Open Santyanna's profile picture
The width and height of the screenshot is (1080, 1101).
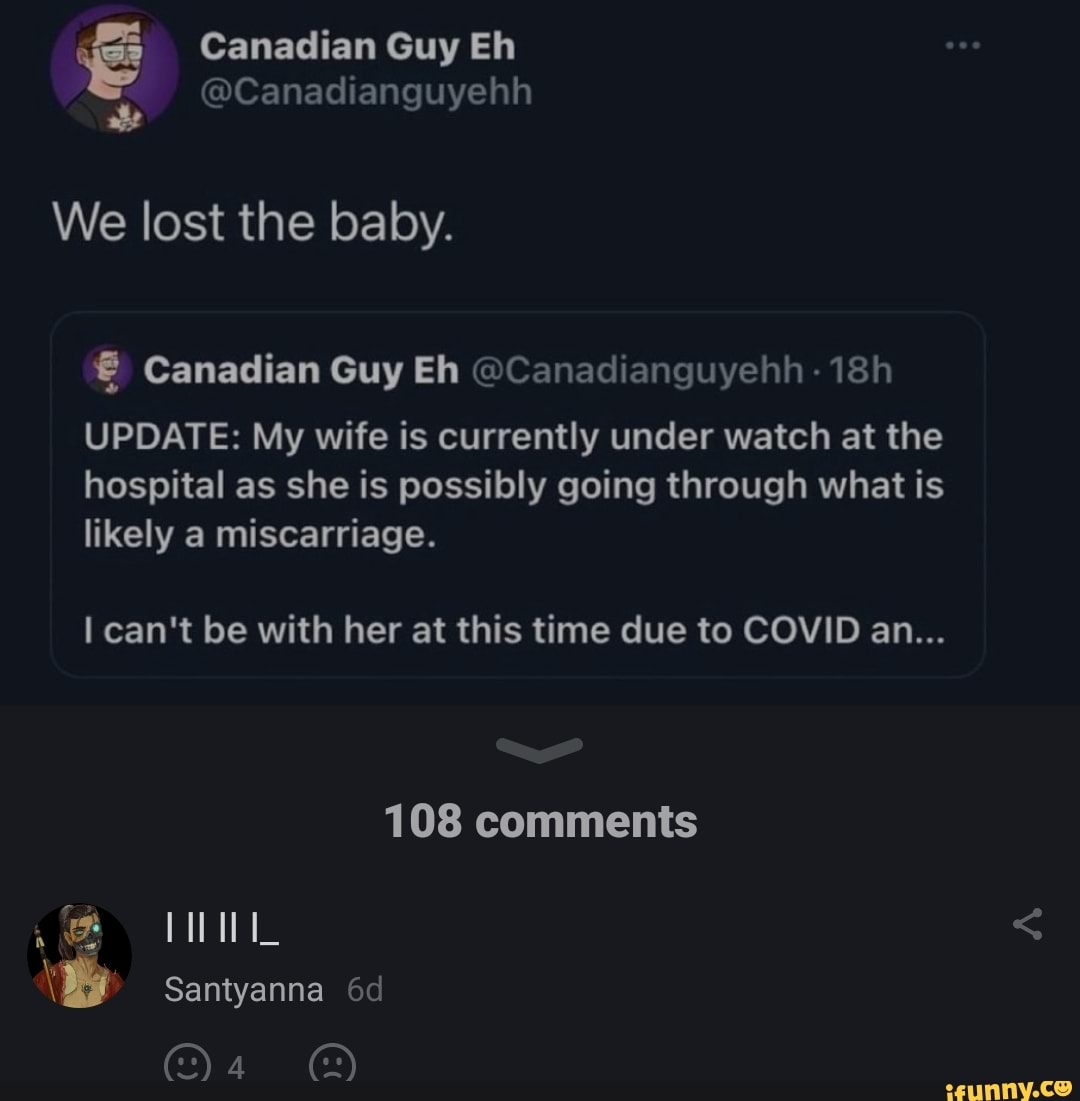[x=84, y=955]
